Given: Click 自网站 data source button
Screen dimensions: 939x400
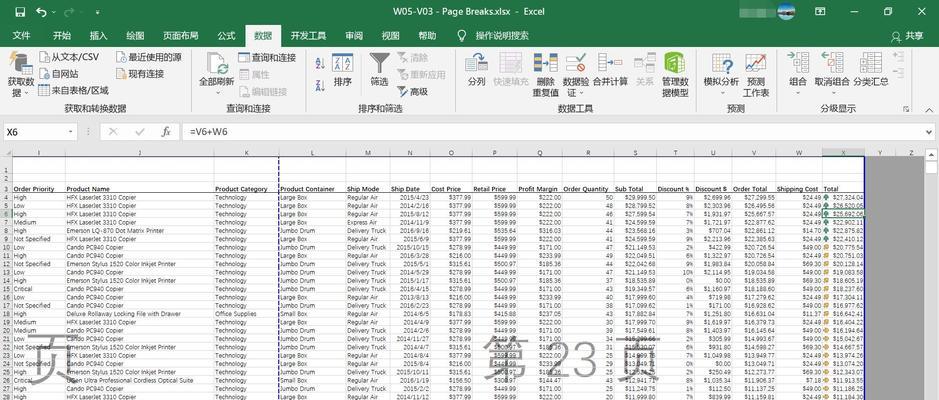Looking at the screenshot, I should pos(59,74).
